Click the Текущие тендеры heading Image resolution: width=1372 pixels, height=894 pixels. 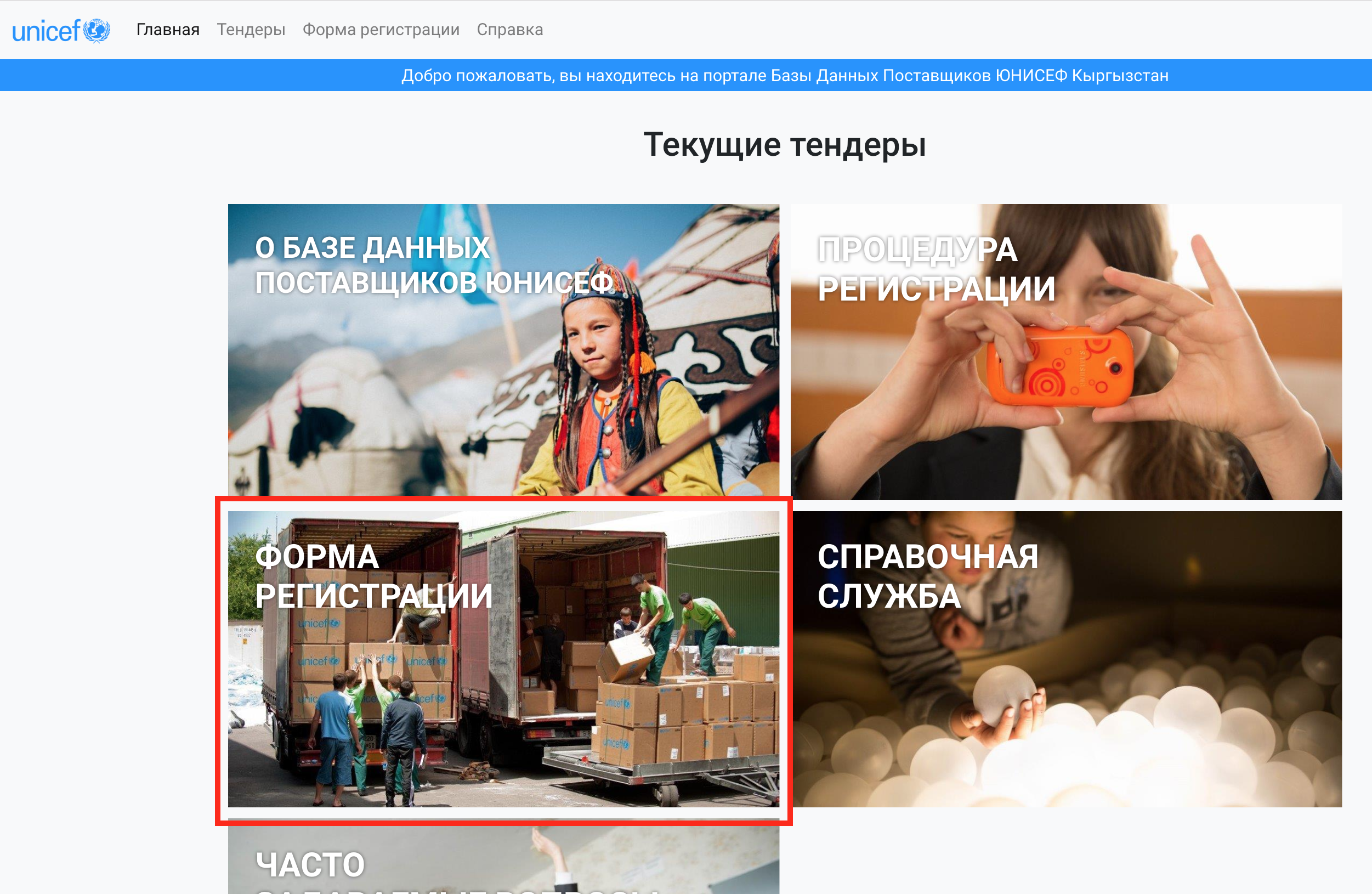[x=785, y=145]
